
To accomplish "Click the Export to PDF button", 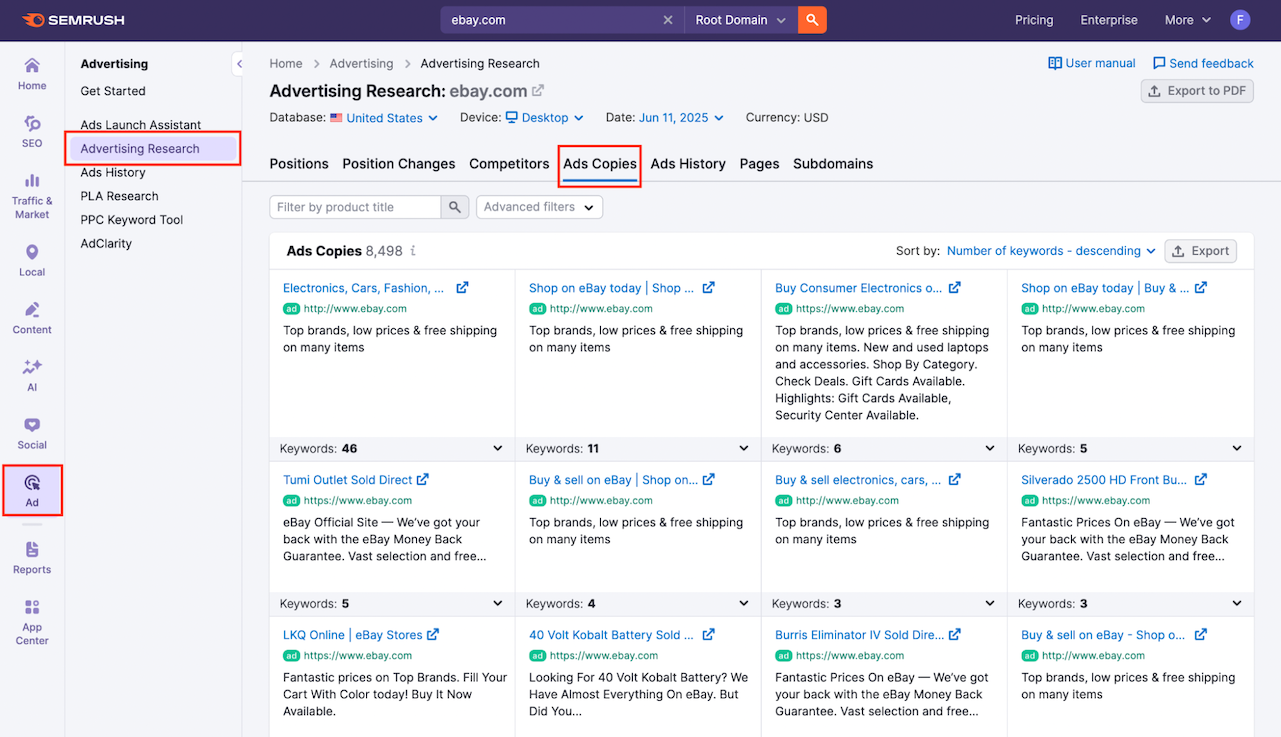I will 1197,91.
